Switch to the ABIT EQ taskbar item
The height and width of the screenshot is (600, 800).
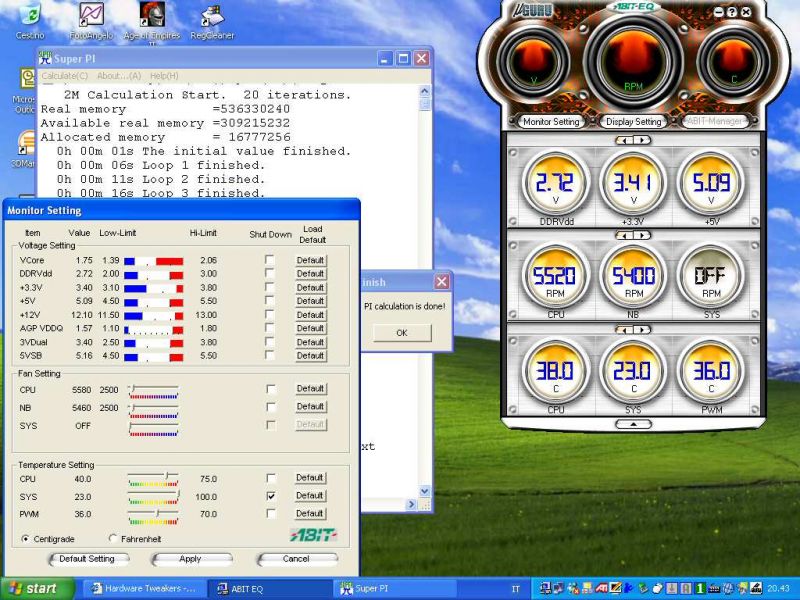[x=270, y=588]
